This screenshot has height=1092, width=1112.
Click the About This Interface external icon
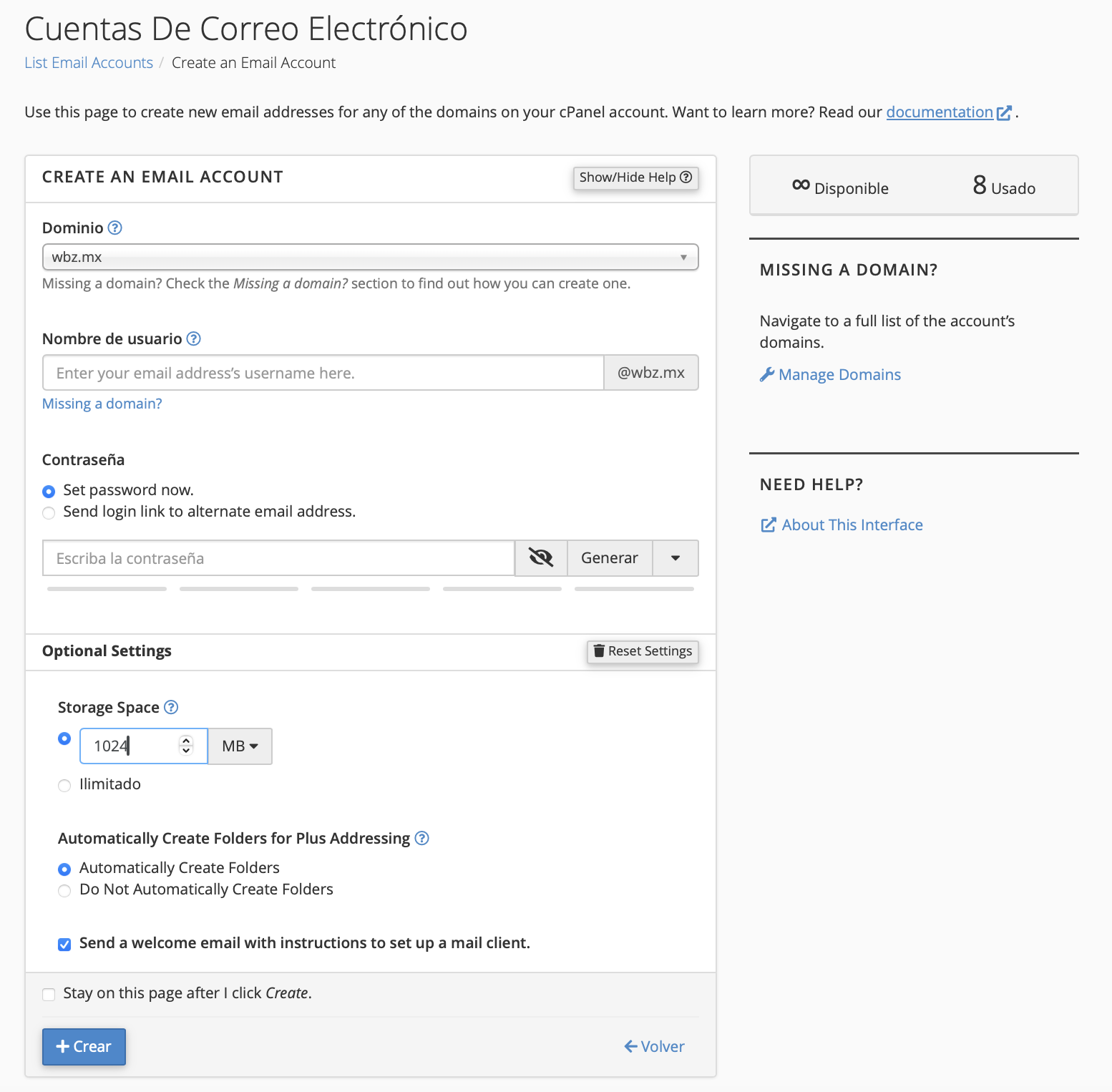[x=768, y=525]
